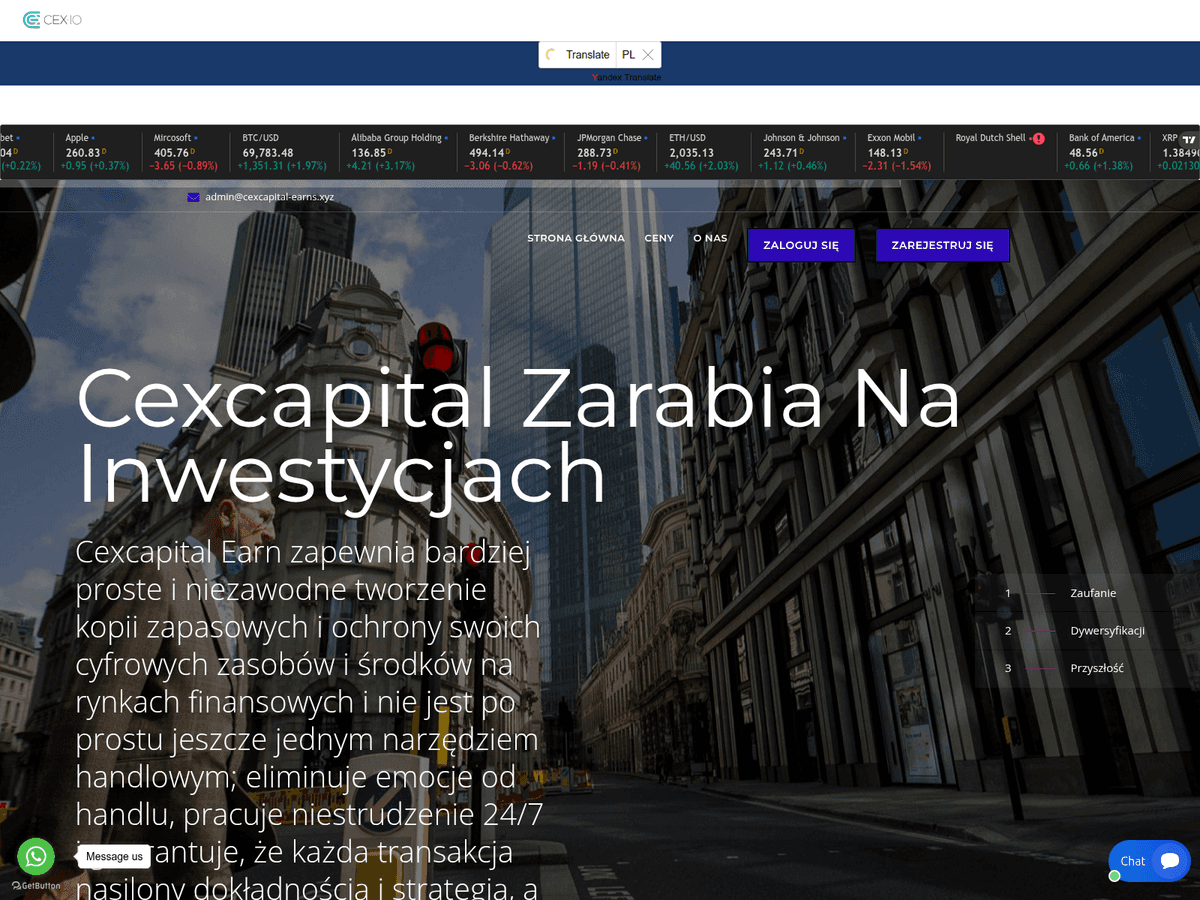The height and width of the screenshot is (900, 1200).
Task: Click Exxon Mobil change −2.31 (−1.54%)
Action: click(x=899, y=166)
